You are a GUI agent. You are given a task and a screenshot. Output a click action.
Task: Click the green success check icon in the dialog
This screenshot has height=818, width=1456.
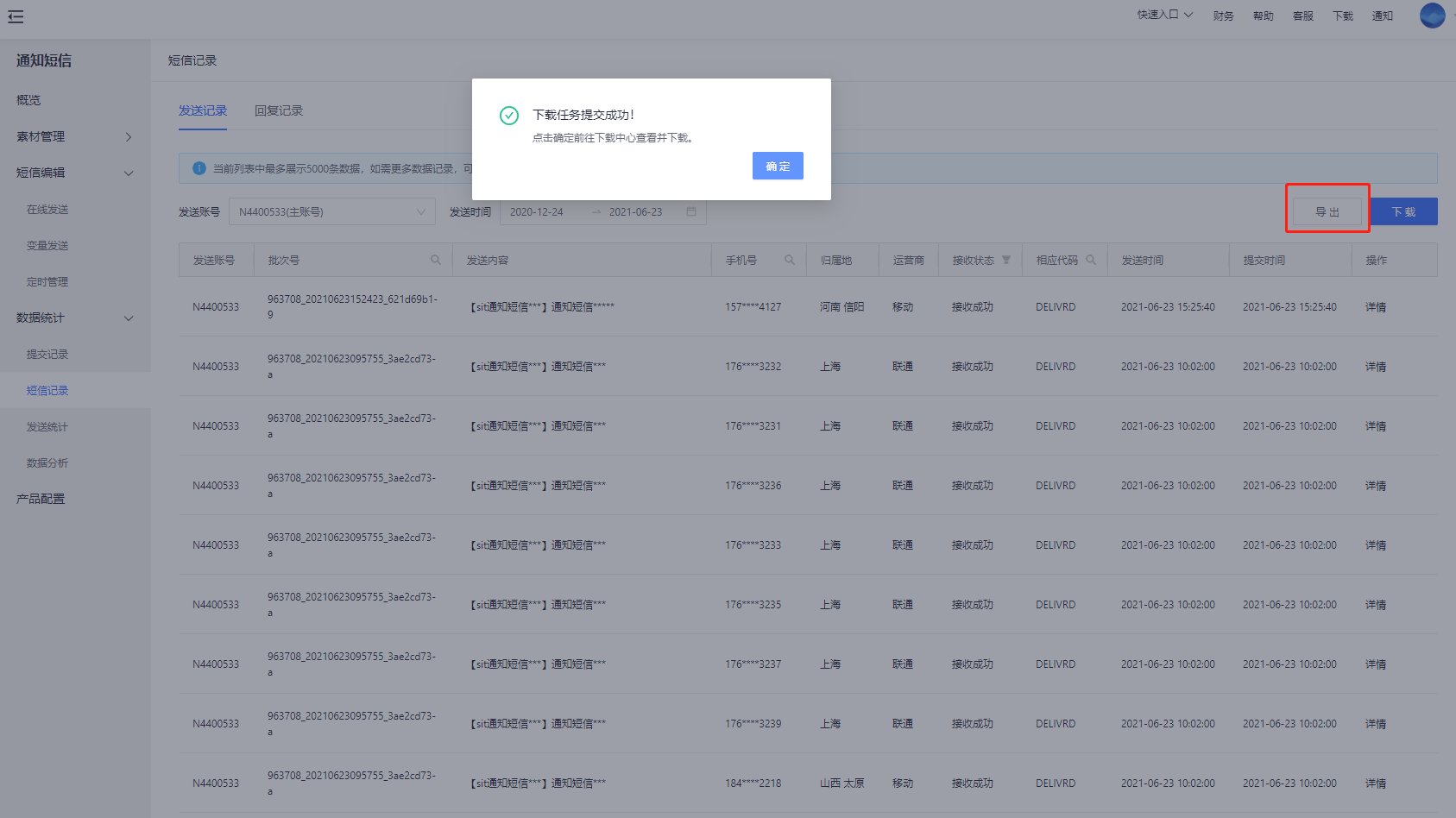(x=509, y=116)
